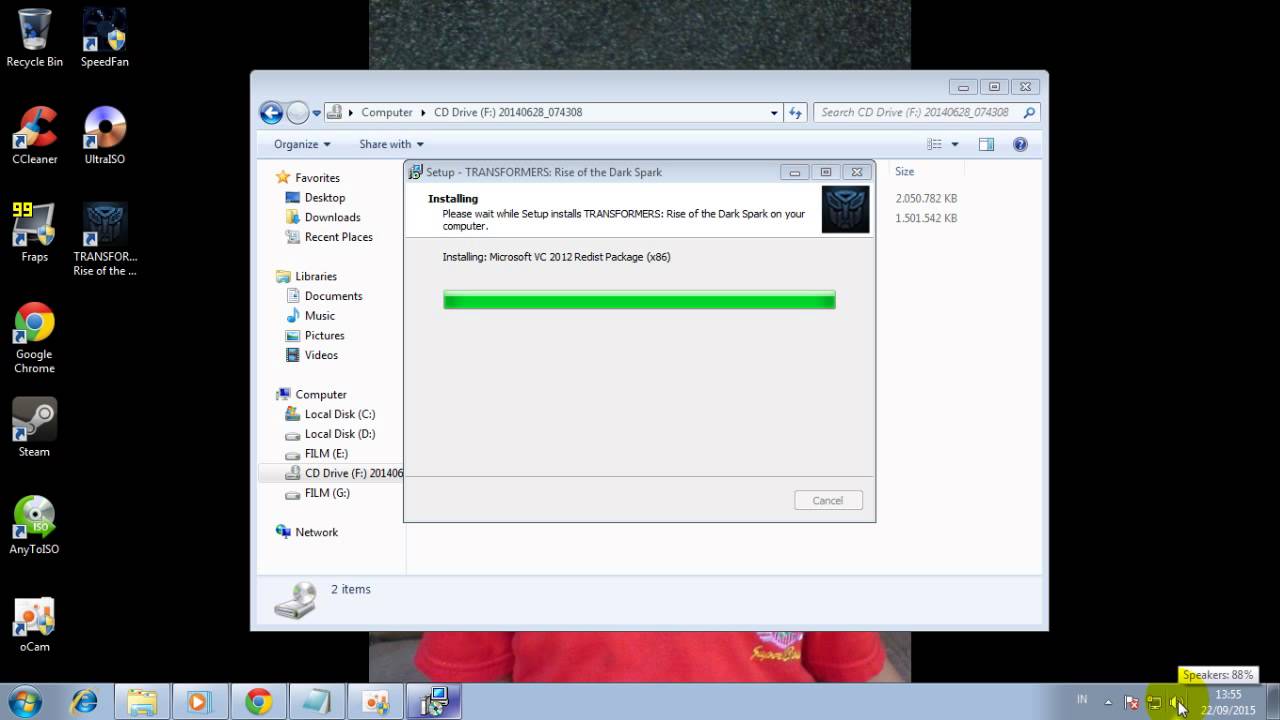Open the recent pages dropdown in Explorer
Screen dimensions: 1280x720
click(317, 113)
